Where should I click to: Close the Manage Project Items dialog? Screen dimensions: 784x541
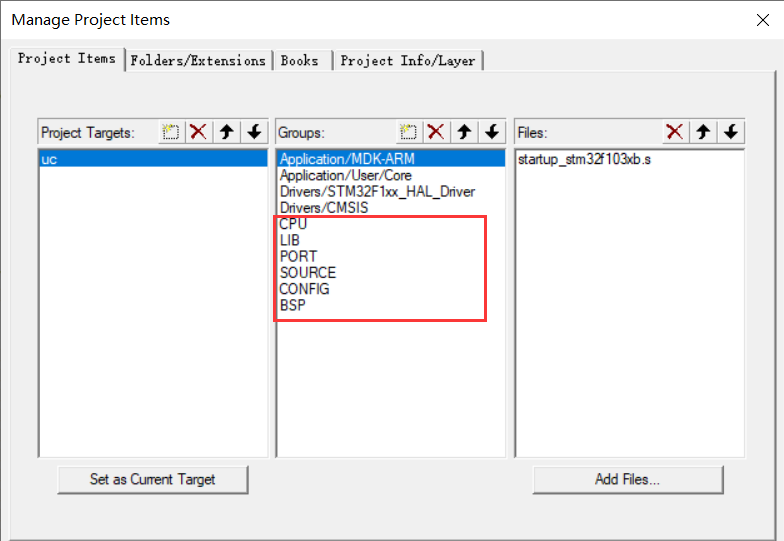click(762, 20)
